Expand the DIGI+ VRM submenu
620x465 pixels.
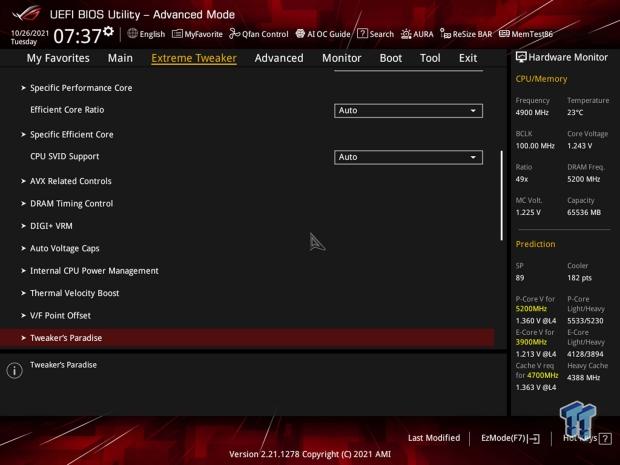tap(47, 226)
